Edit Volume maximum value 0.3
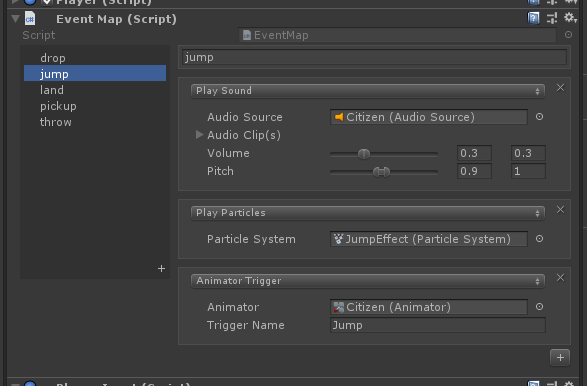This screenshot has height=386, width=587. tap(528, 153)
